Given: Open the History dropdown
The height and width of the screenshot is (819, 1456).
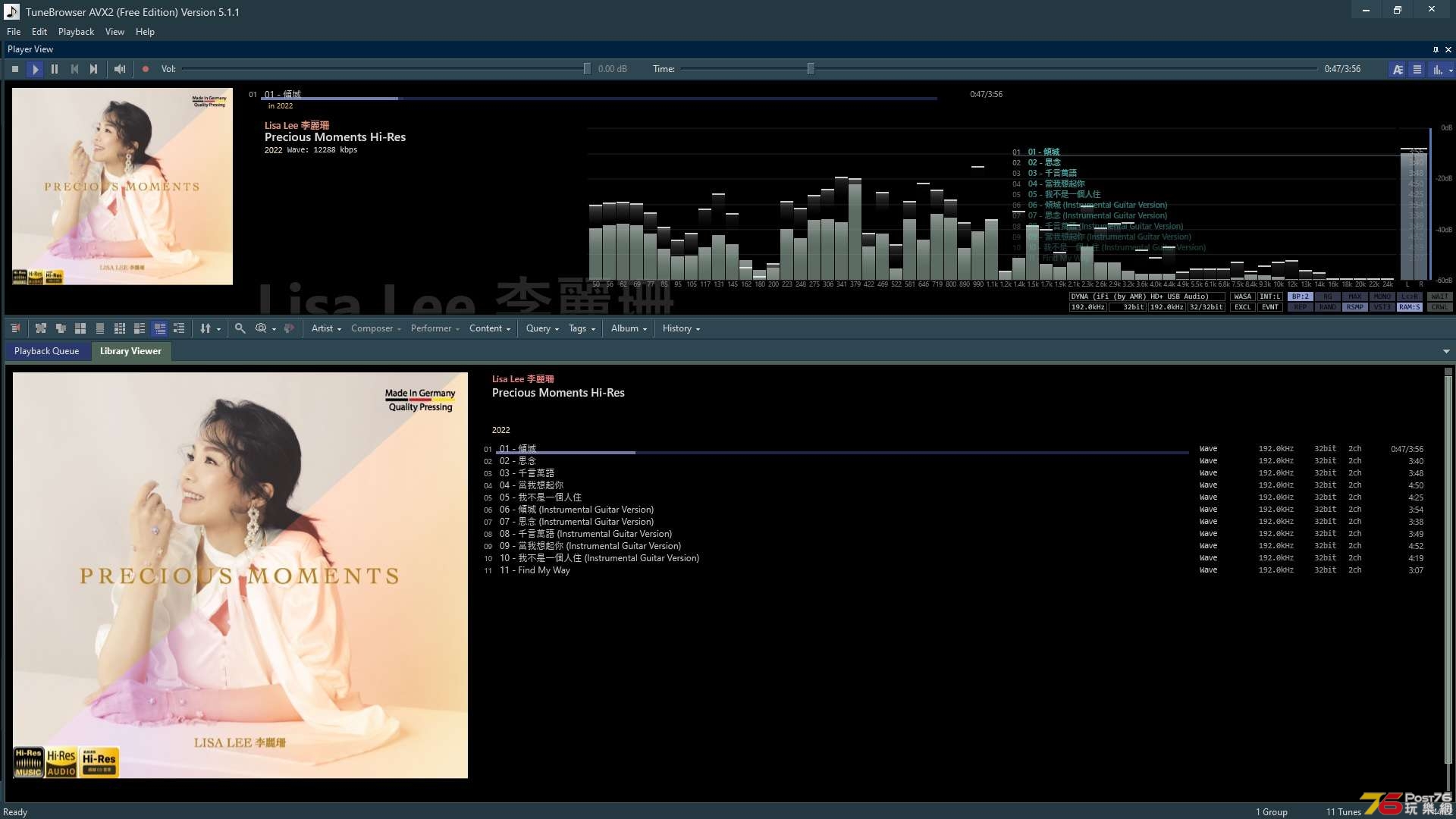Looking at the screenshot, I should pyautogui.click(x=681, y=328).
